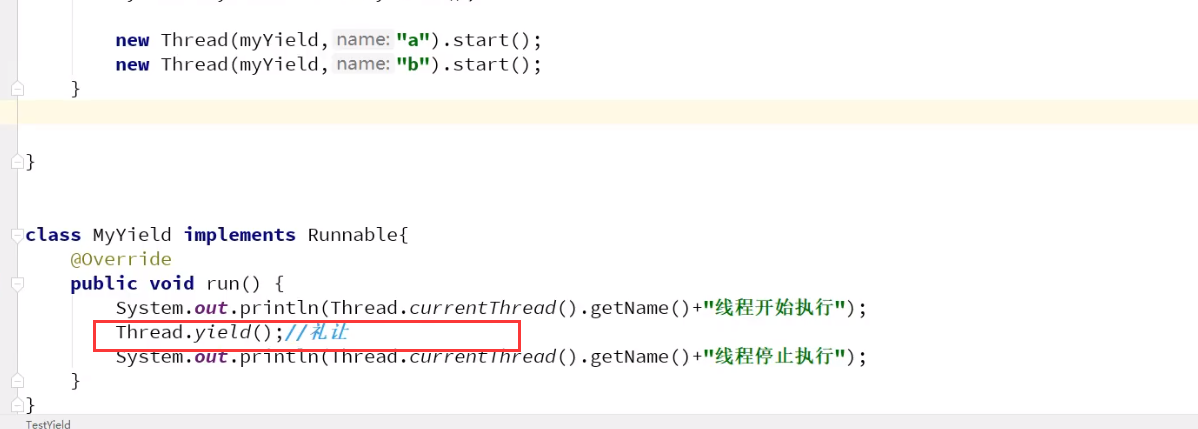Click the "线程停止执行" string literal

pyautogui.click(x=779, y=357)
